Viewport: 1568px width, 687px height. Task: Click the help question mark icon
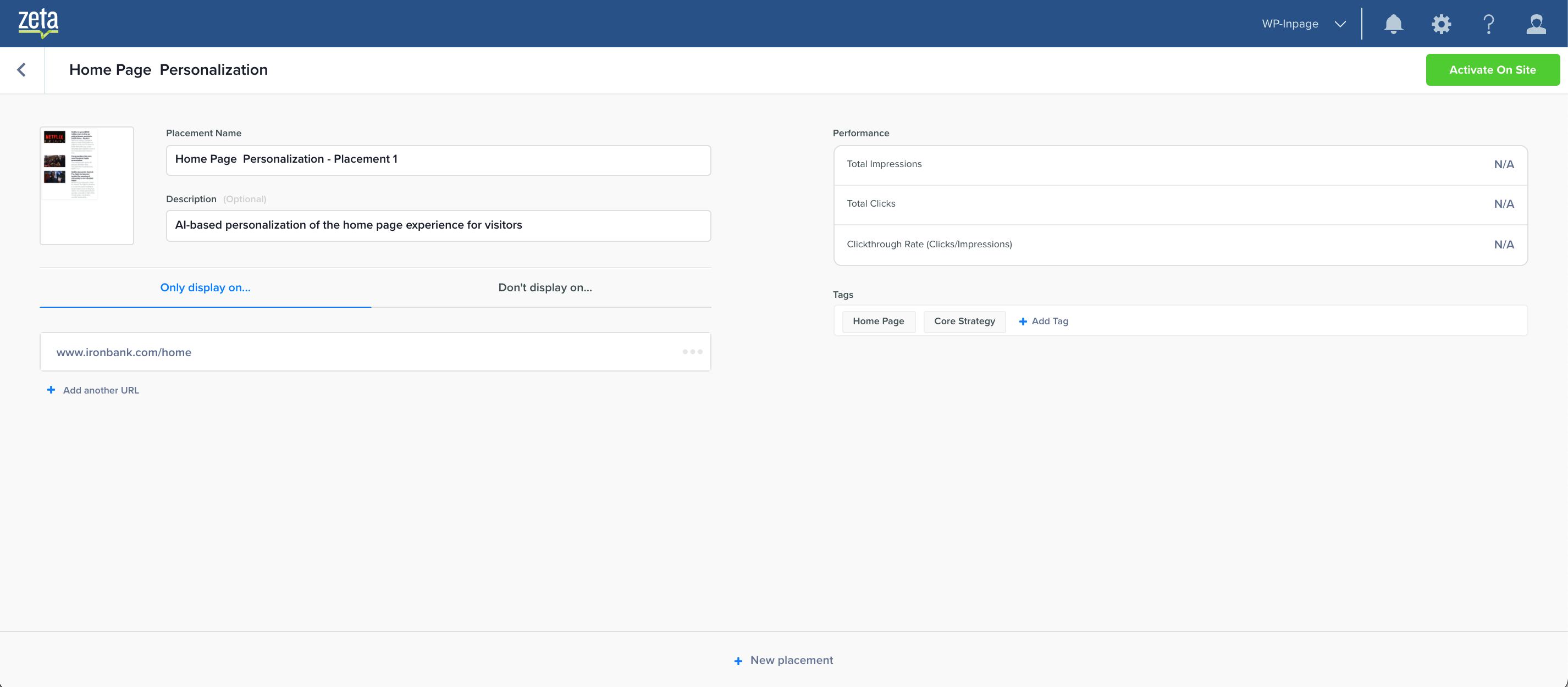click(x=1488, y=24)
